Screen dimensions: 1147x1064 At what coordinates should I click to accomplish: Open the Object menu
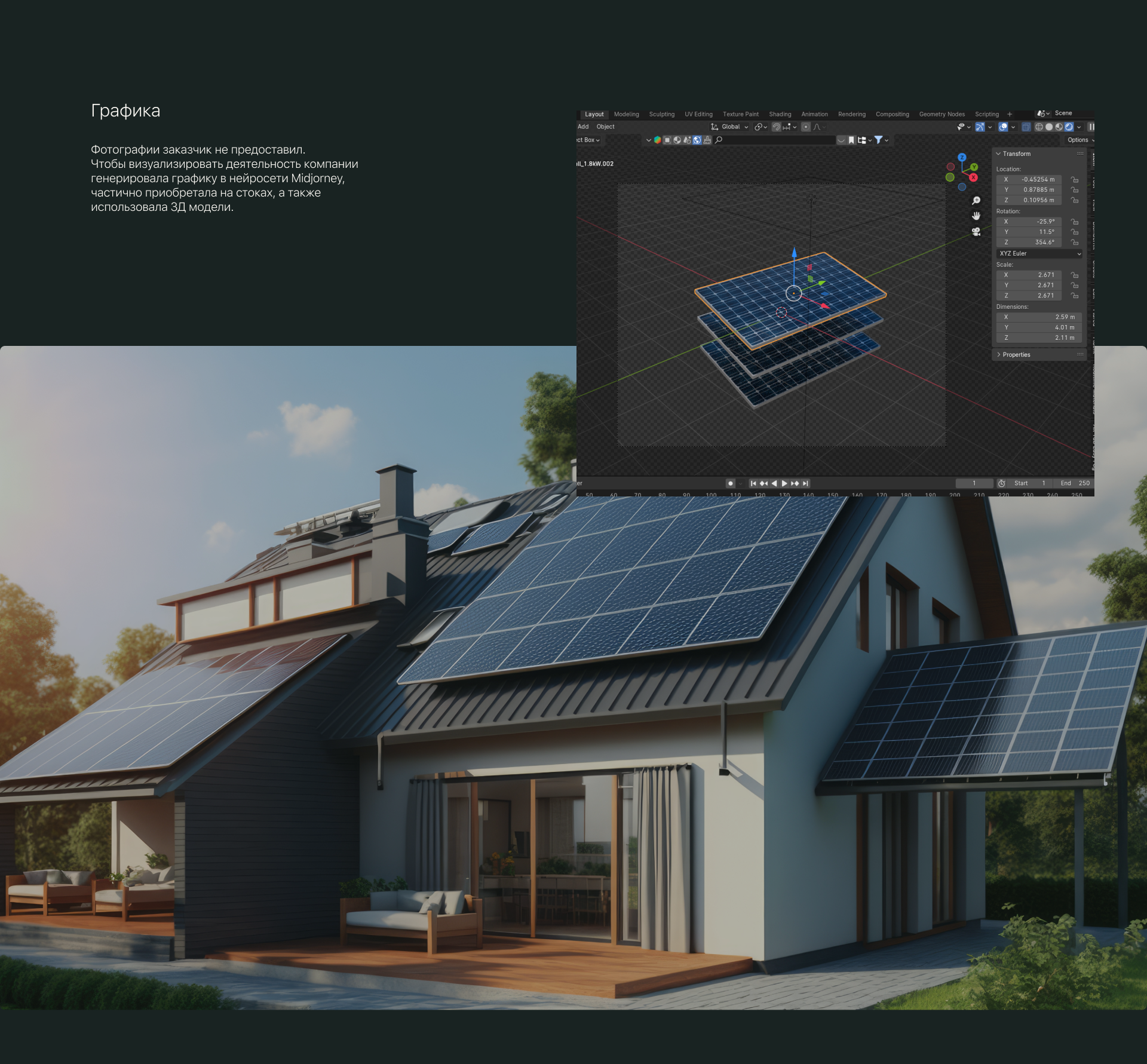(605, 127)
